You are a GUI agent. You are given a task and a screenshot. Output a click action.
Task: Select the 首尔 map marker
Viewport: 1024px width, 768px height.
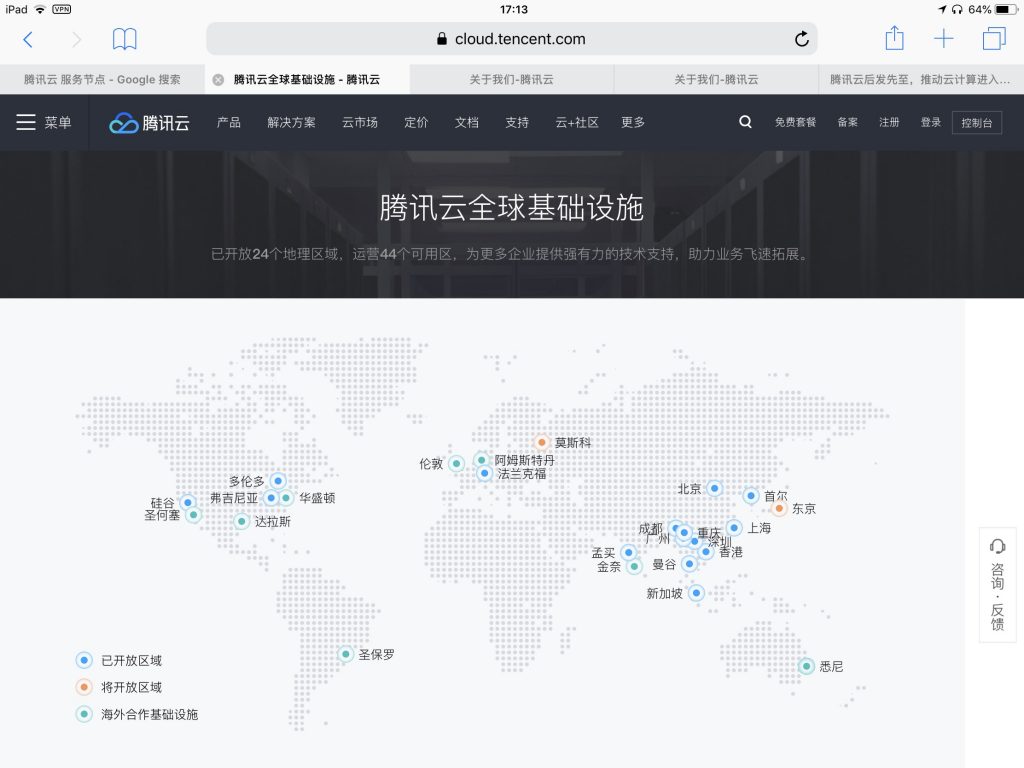pyautogui.click(x=751, y=496)
